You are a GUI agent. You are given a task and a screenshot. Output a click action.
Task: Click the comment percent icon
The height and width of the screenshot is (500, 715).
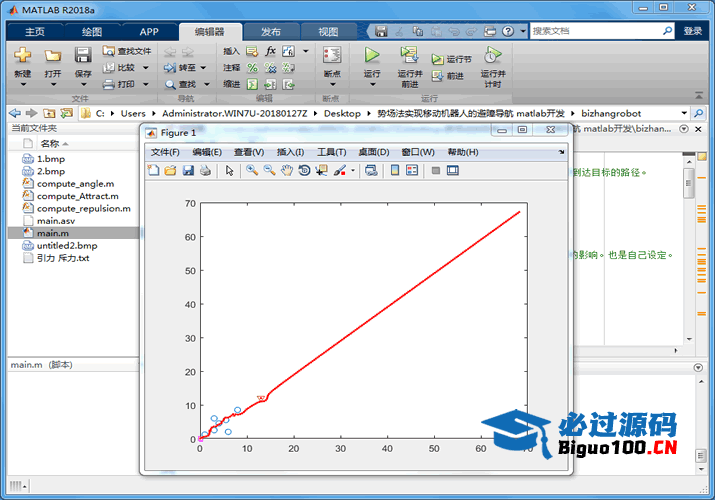[252, 67]
